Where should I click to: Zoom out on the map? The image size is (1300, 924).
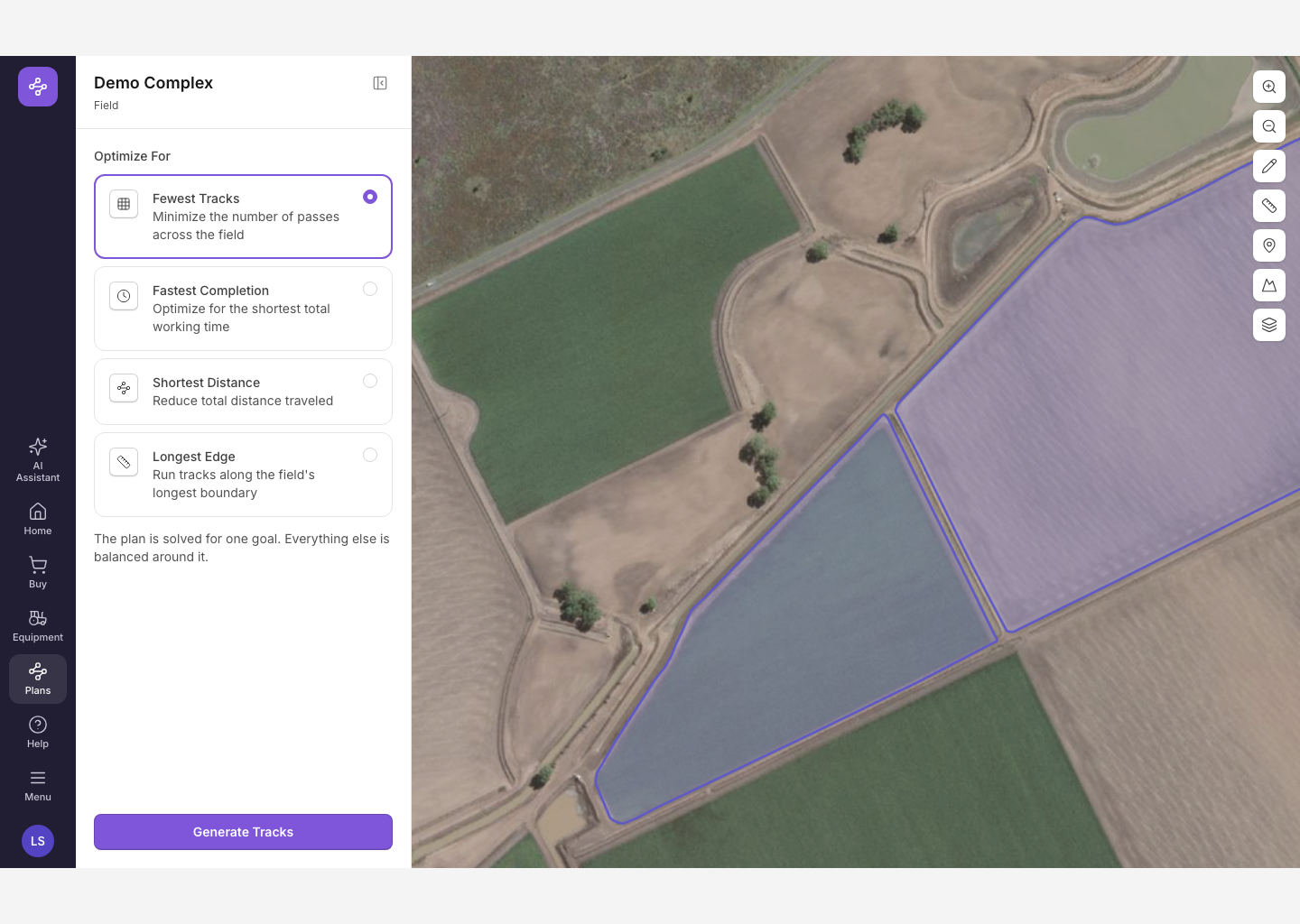pyautogui.click(x=1269, y=126)
